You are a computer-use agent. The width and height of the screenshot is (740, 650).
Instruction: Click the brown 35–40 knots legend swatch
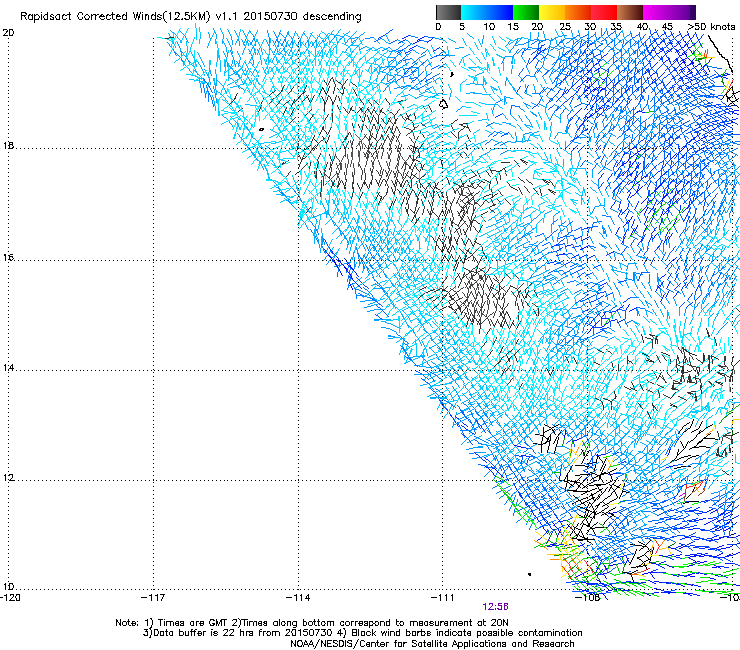click(x=630, y=12)
